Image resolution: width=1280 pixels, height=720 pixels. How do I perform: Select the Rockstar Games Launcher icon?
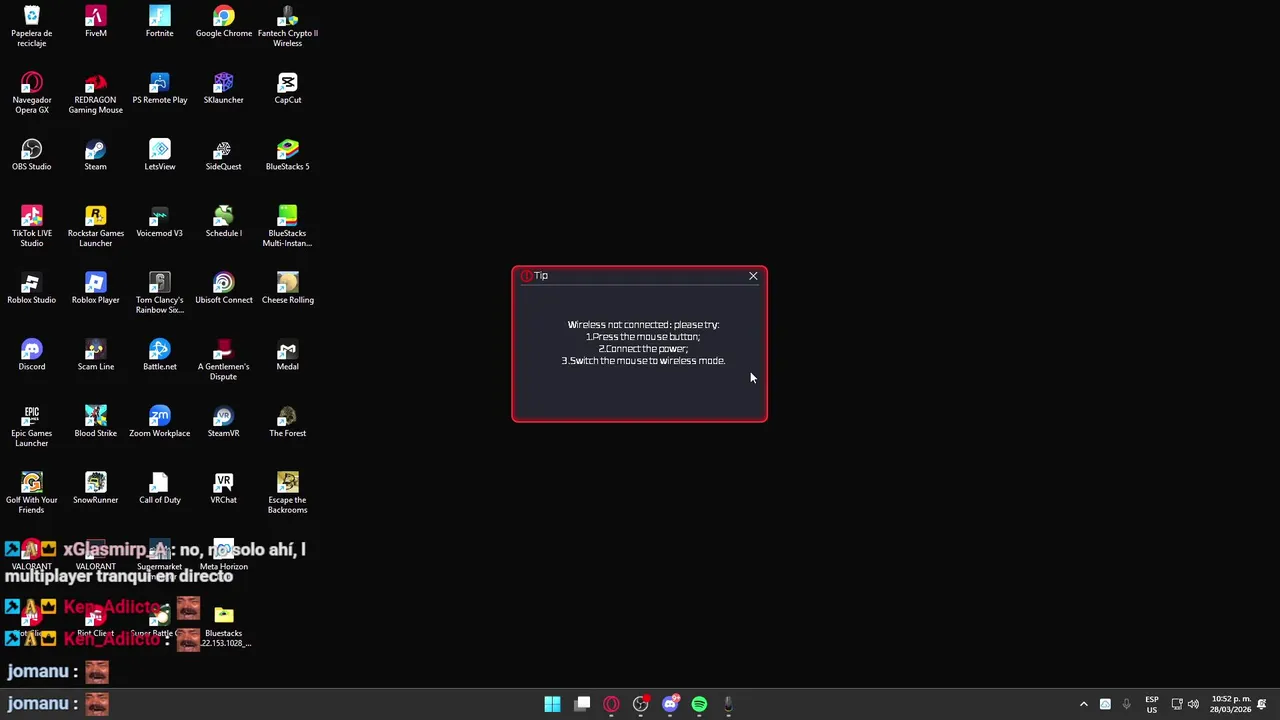[x=95, y=226]
